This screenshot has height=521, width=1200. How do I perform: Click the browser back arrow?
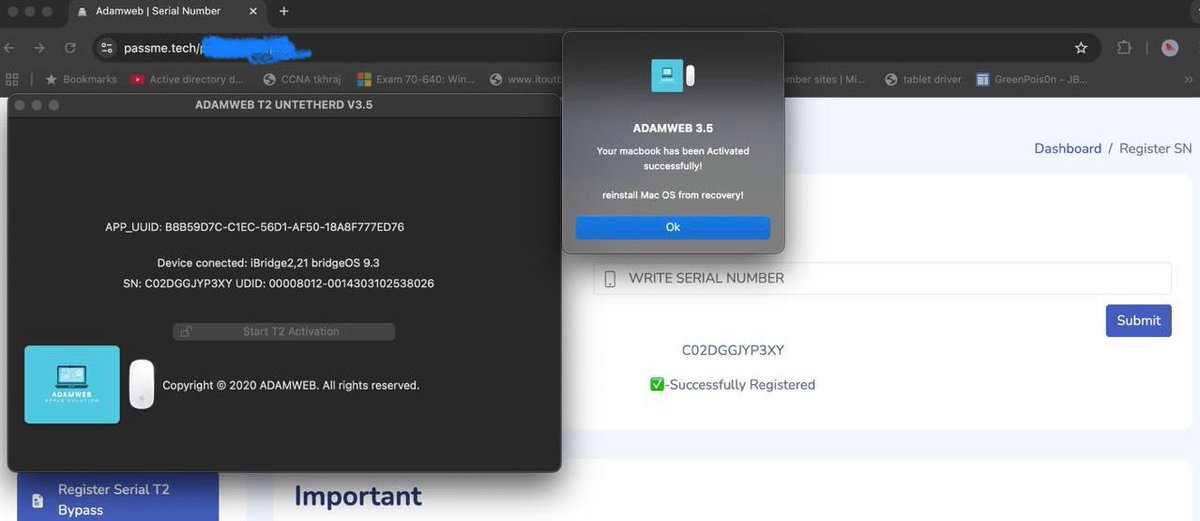tap(10, 47)
